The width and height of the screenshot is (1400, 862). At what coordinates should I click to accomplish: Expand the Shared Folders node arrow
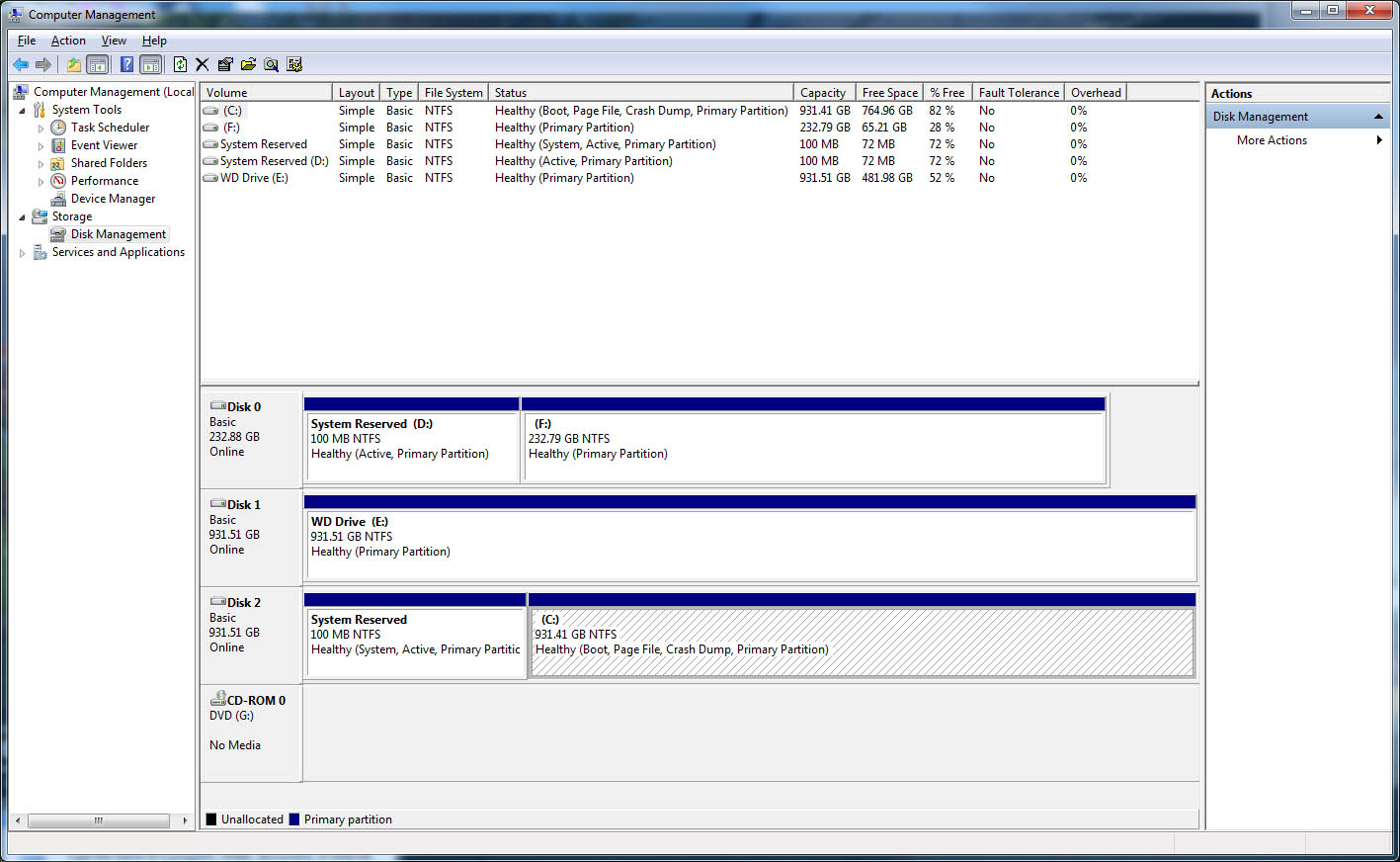[41, 163]
